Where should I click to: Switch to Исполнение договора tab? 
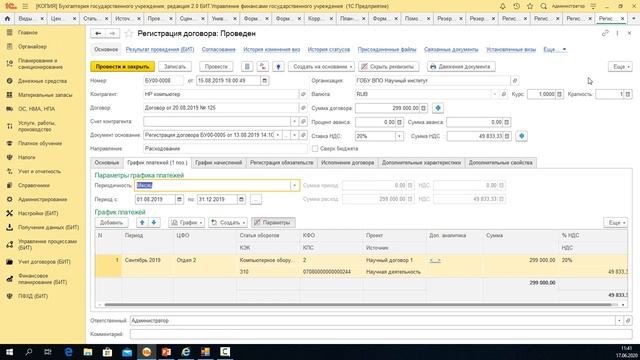[x=347, y=162]
